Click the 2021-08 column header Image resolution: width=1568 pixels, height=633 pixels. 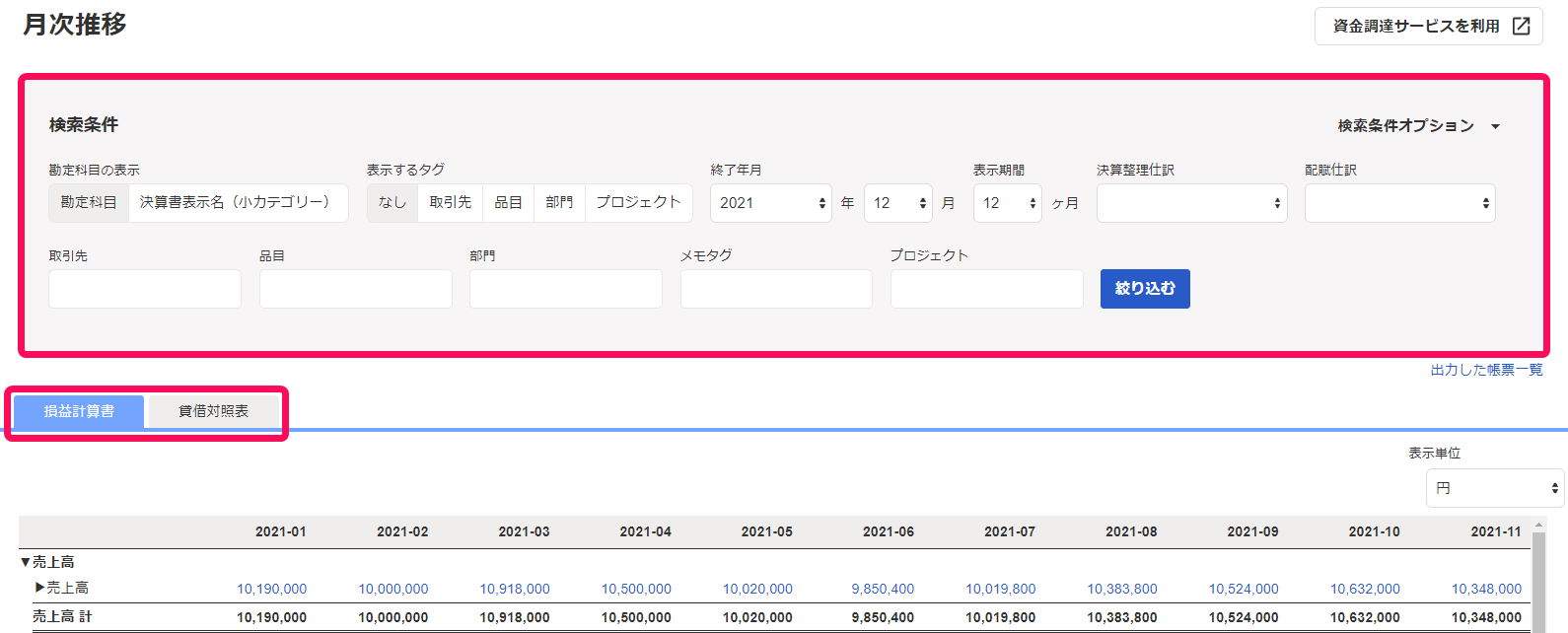(x=1131, y=531)
